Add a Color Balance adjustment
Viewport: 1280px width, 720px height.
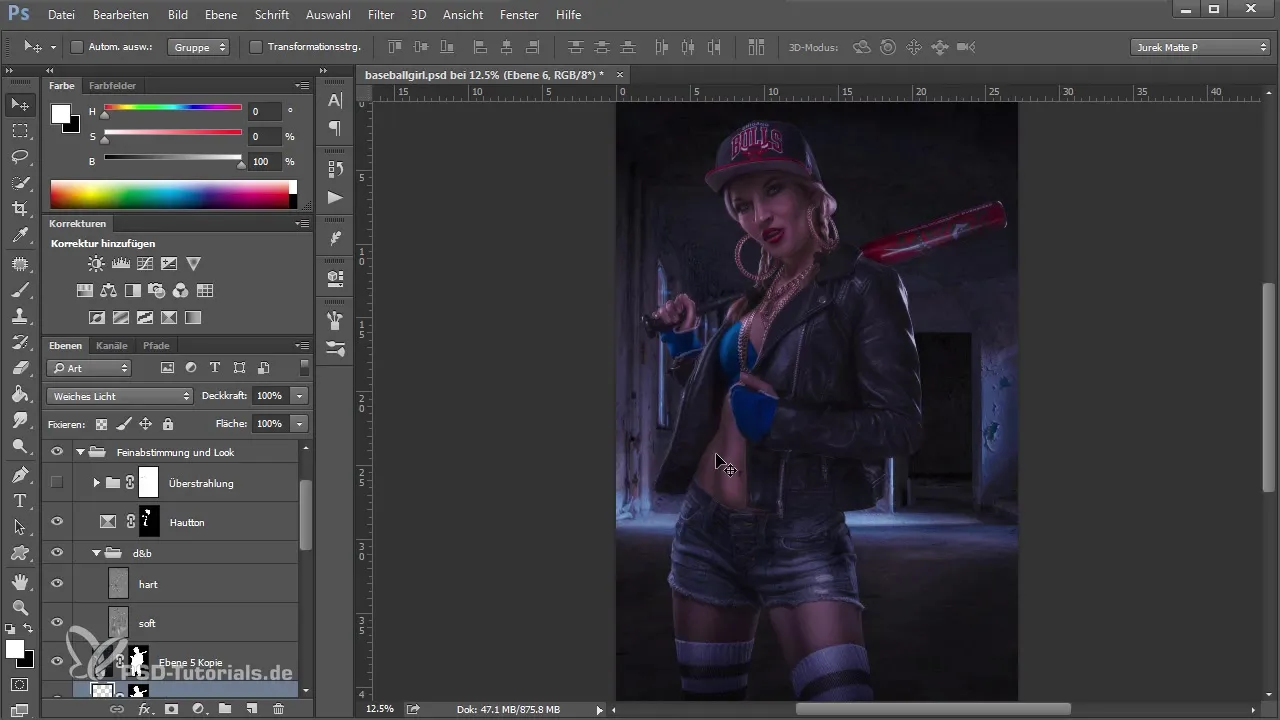(x=109, y=291)
